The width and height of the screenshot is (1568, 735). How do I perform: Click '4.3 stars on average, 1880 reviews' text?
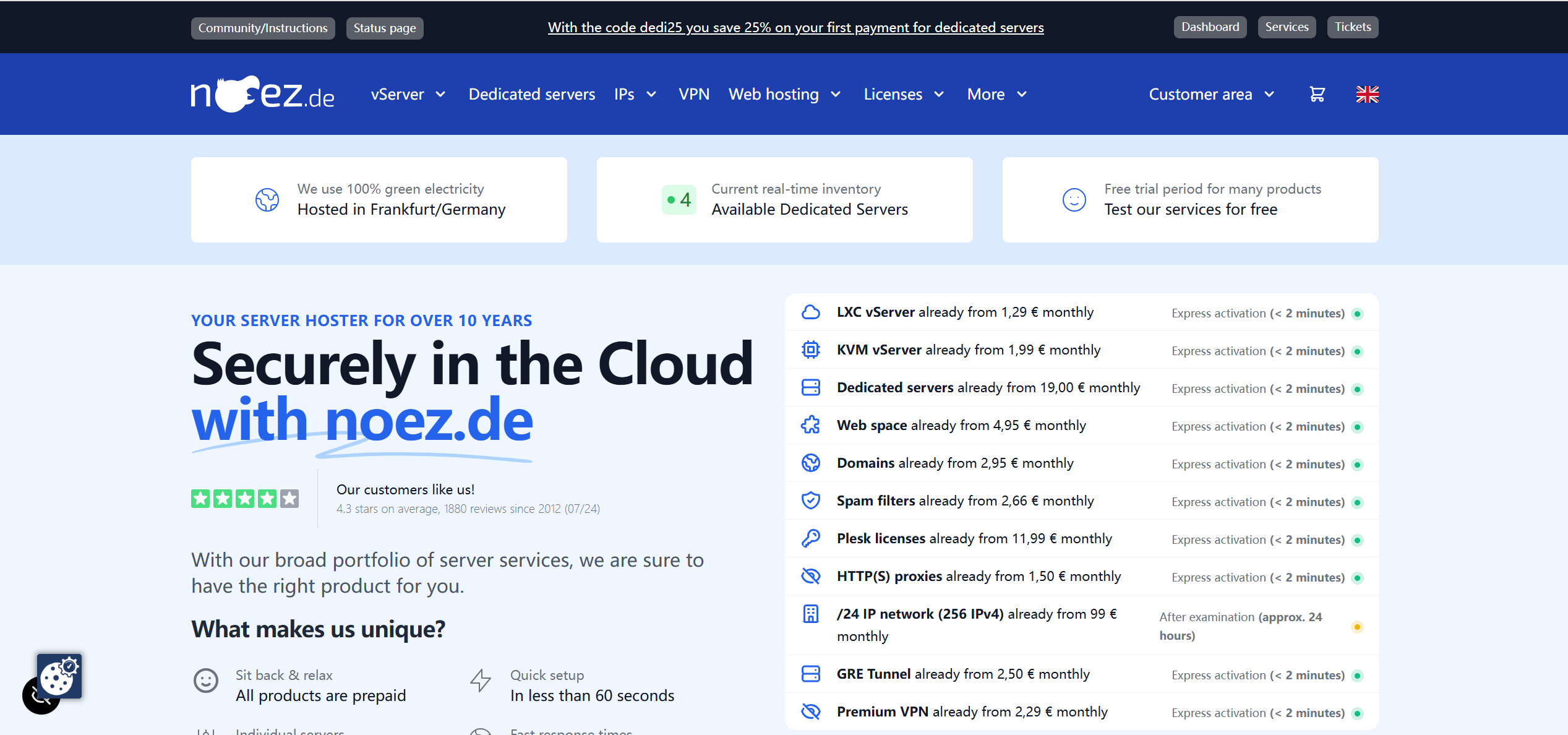[x=468, y=509]
